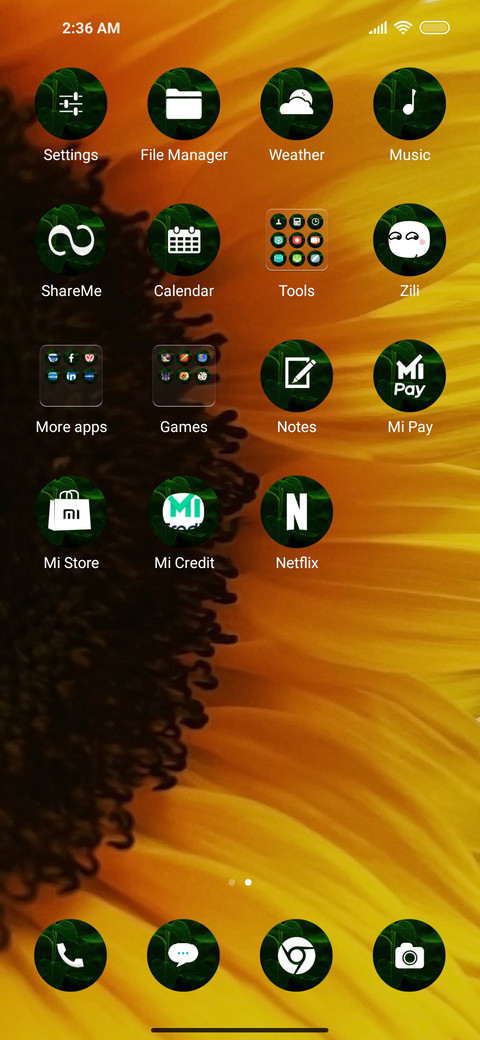
Task: Launch the Music app
Action: (410, 103)
